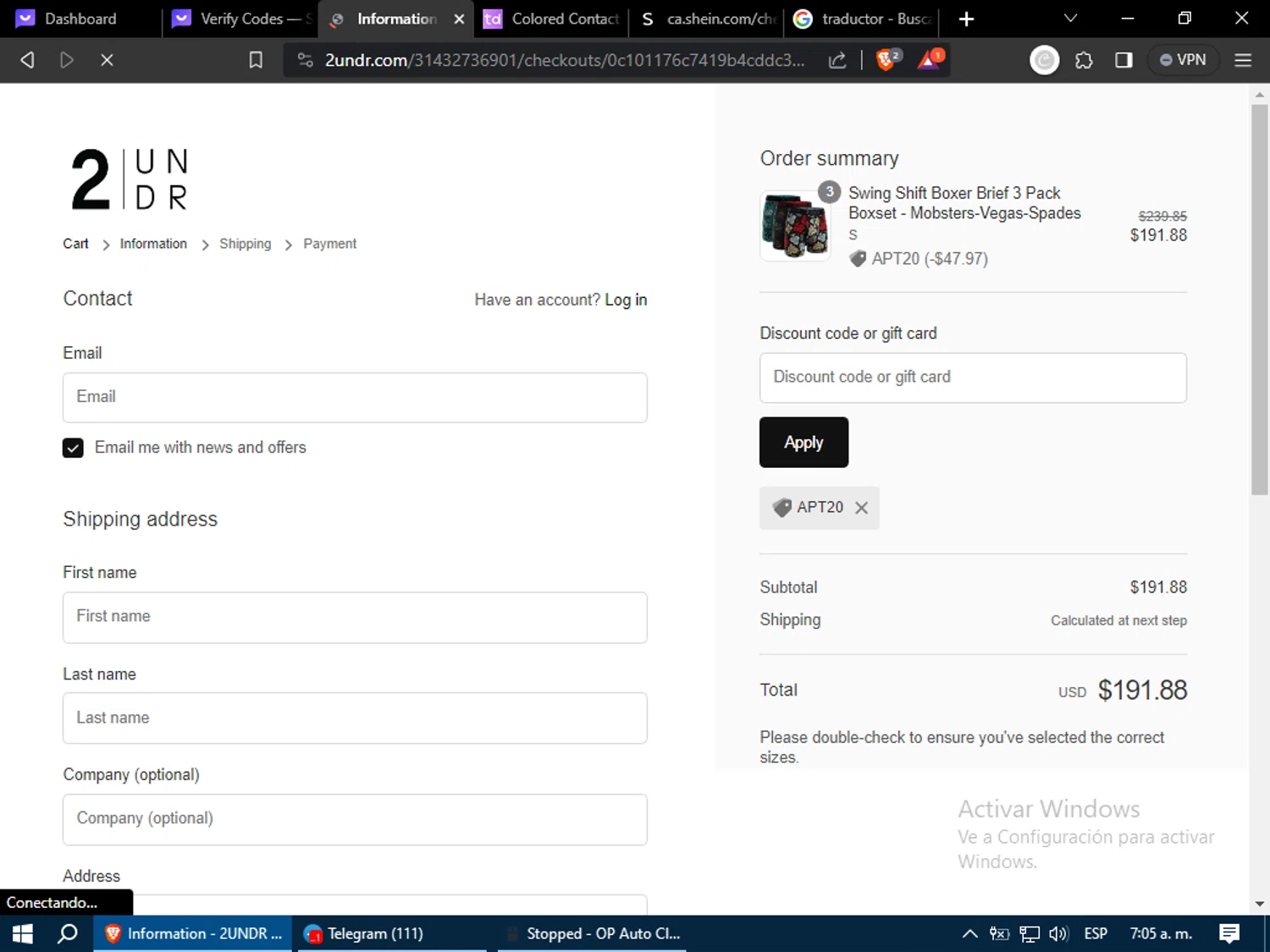Open the browser hamburger menu
Viewport: 1270px width, 952px height.
tap(1243, 60)
